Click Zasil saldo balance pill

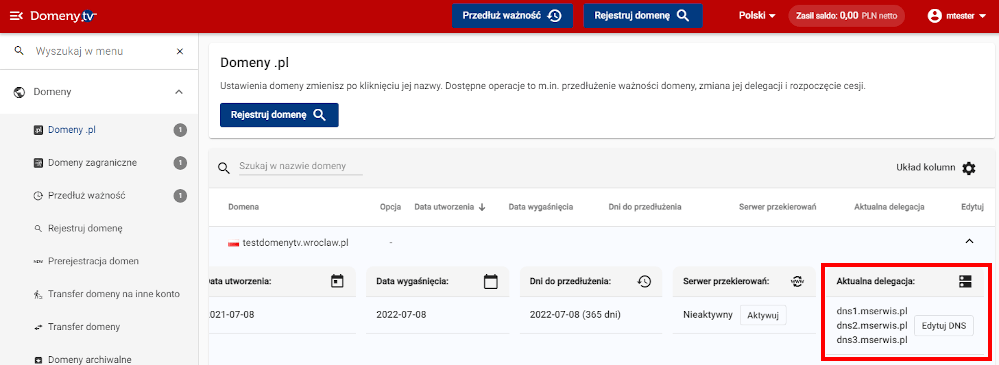pyautogui.click(x=847, y=16)
